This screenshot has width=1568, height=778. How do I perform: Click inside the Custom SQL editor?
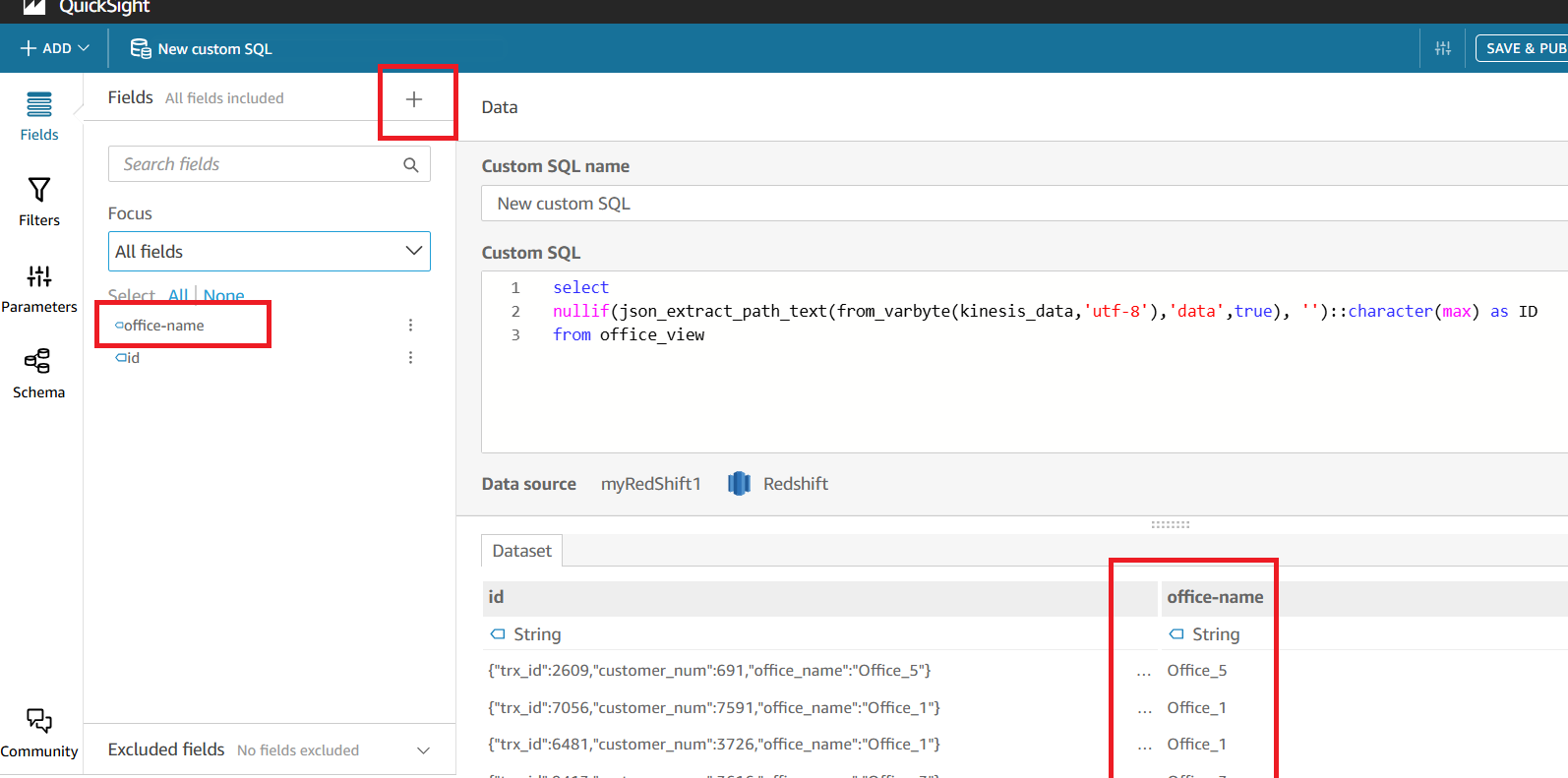1024,362
